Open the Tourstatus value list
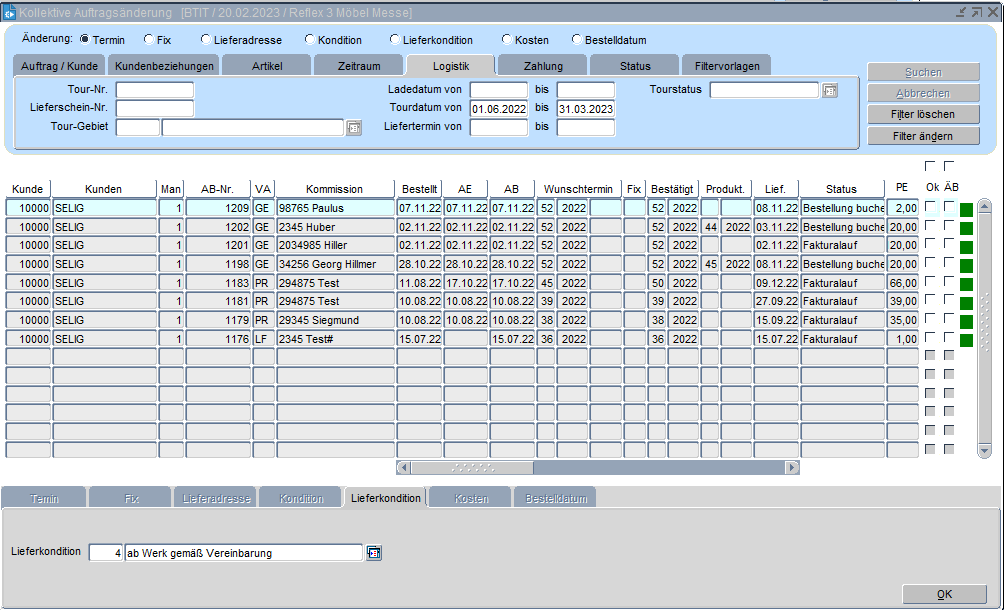 [x=830, y=91]
